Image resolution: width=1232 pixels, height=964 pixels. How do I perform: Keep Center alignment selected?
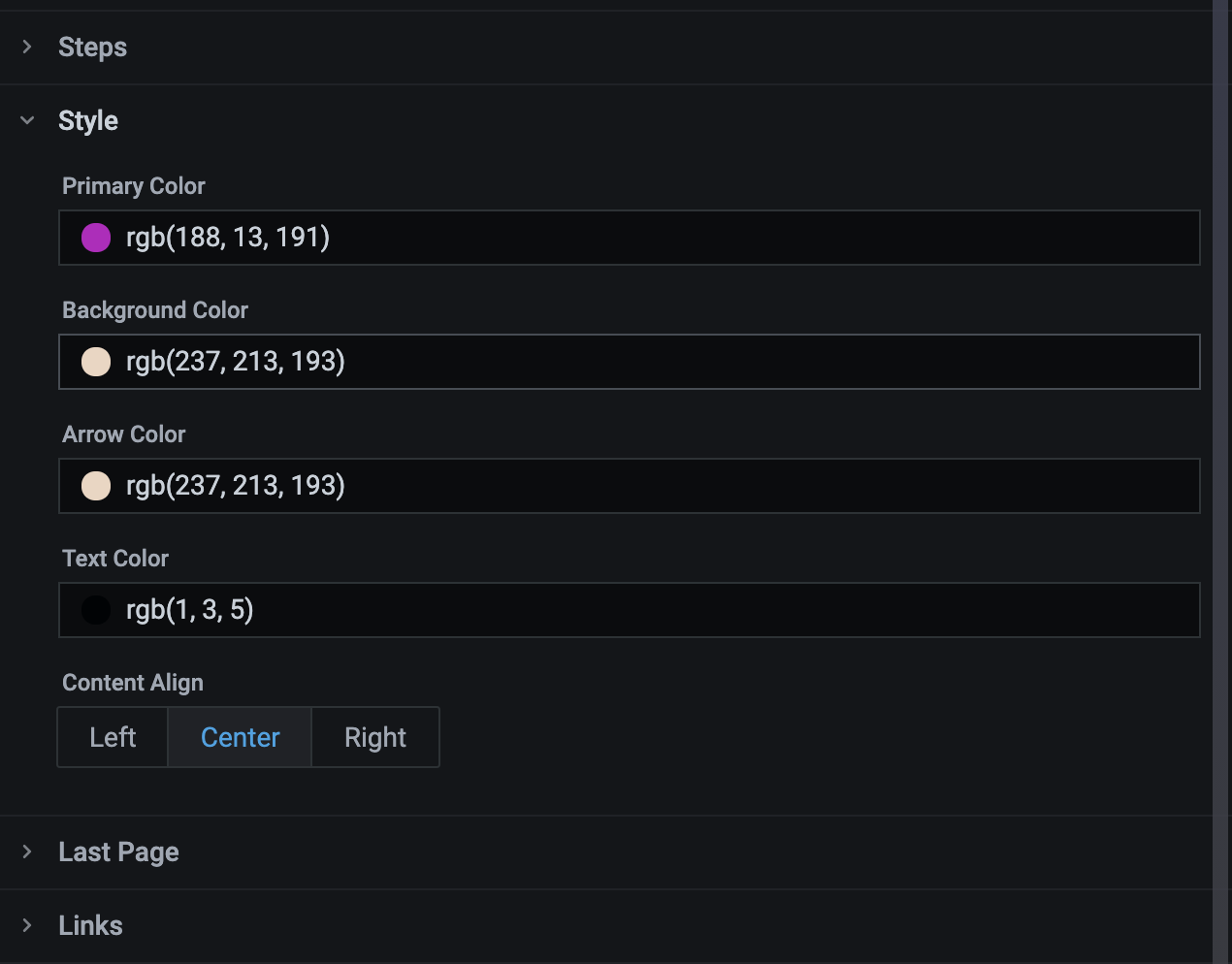click(239, 737)
